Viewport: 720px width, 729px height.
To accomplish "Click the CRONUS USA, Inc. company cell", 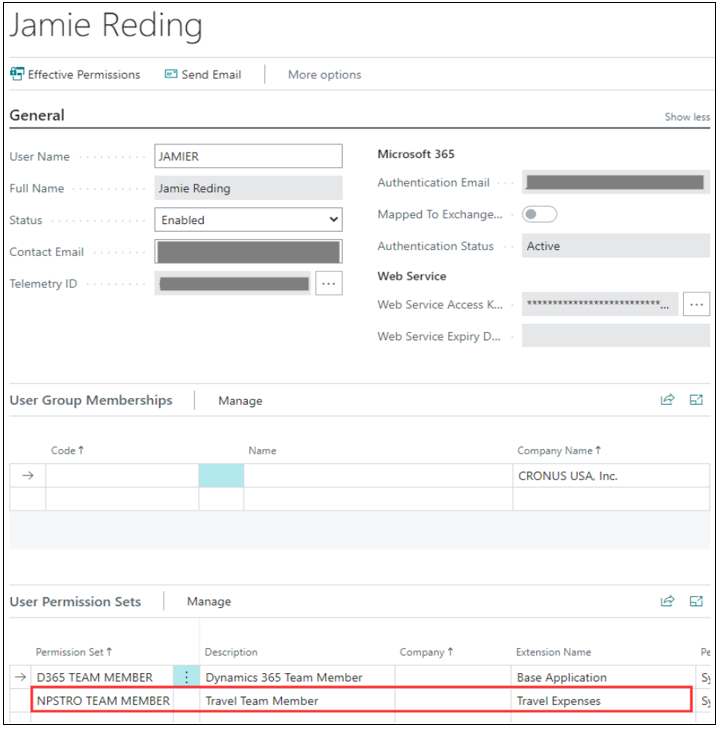I will click(611, 475).
